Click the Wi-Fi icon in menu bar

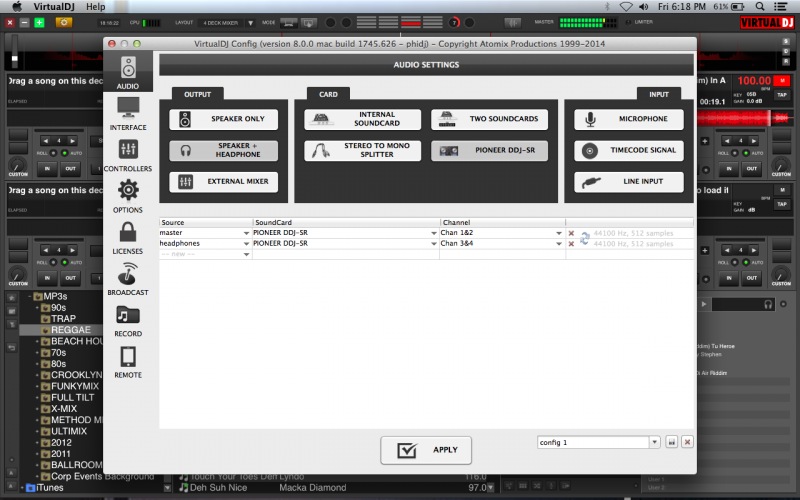click(626, 7)
